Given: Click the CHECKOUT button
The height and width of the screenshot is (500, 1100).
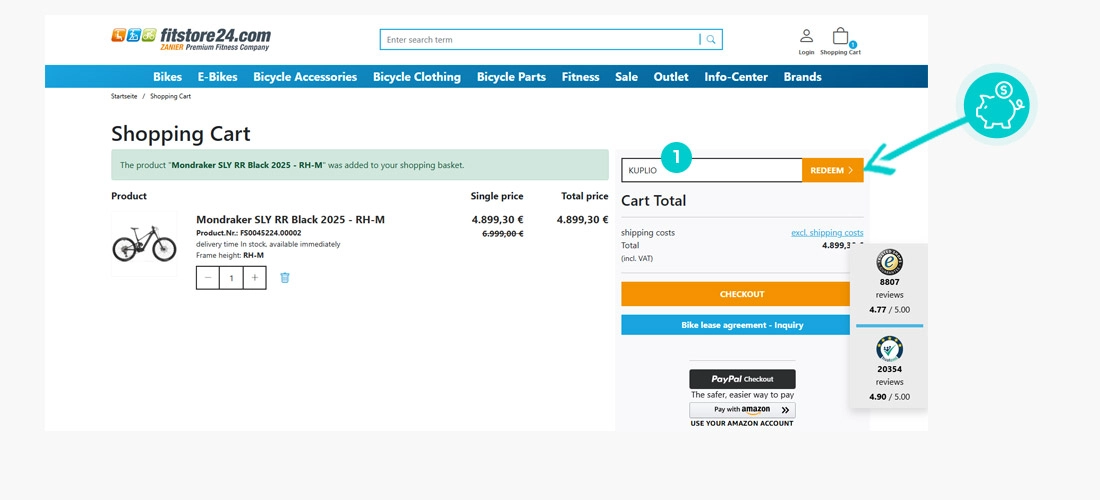Looking at the screenshot, I should click(742, 294).
